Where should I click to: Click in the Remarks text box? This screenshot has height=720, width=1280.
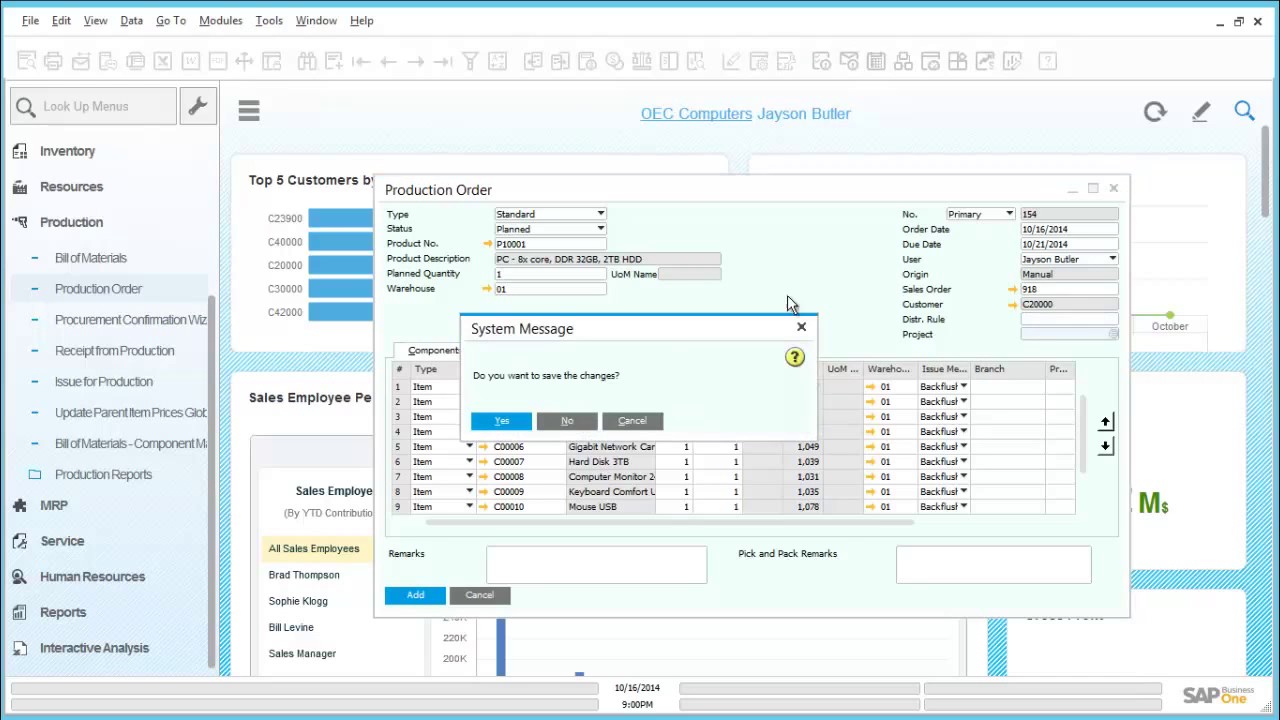point(596,565)
